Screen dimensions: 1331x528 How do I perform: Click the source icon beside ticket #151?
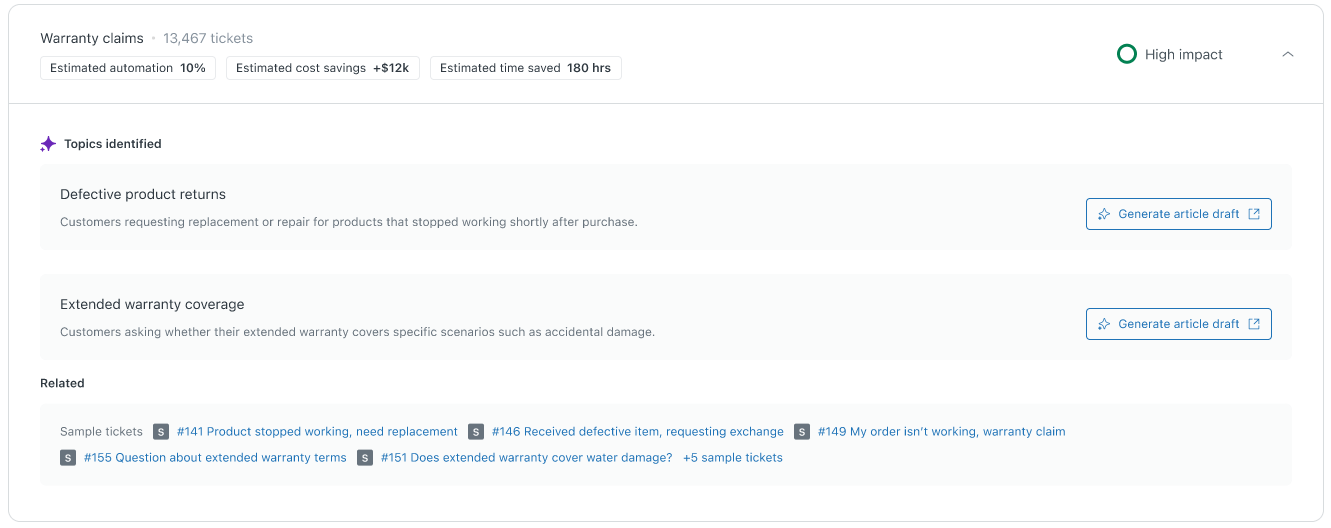365,458
